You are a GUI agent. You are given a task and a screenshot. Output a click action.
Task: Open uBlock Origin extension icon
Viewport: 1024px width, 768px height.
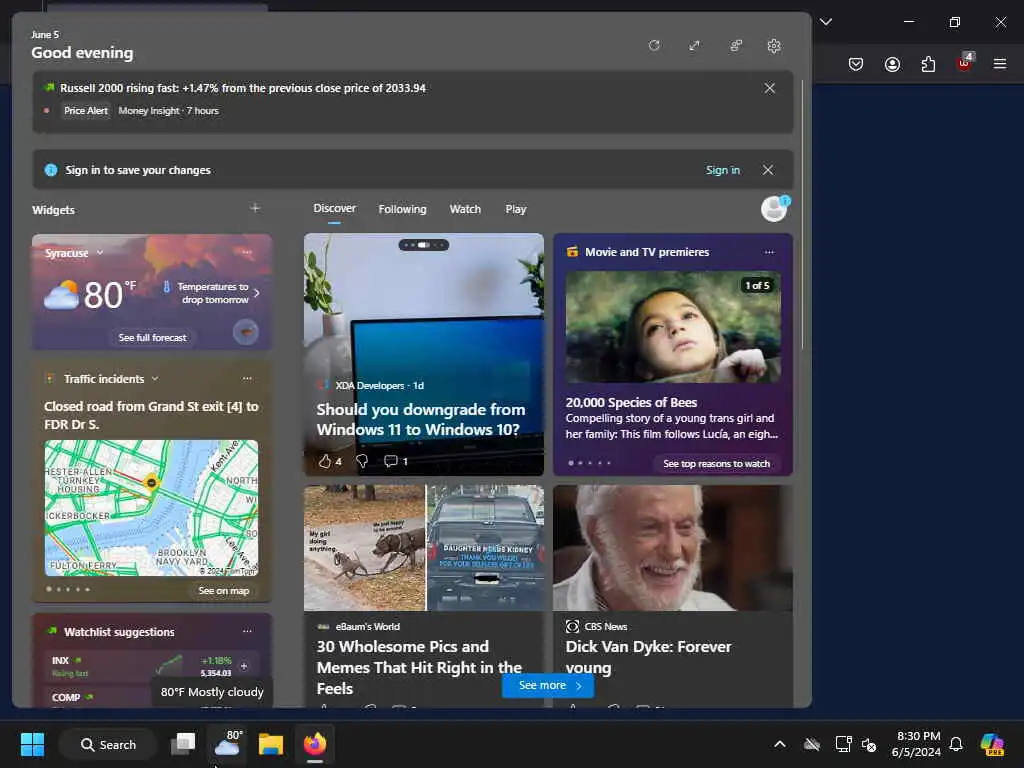click(965, 63)
